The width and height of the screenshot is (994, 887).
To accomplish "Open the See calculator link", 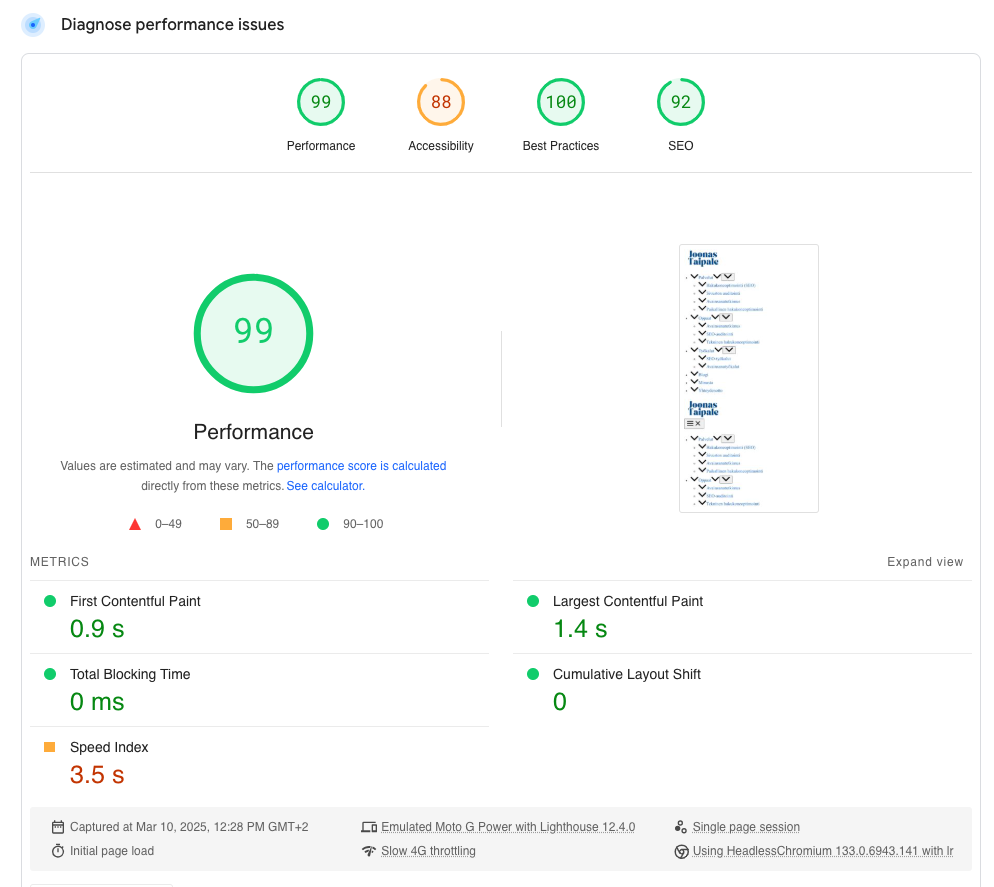I will click(324, 485).
